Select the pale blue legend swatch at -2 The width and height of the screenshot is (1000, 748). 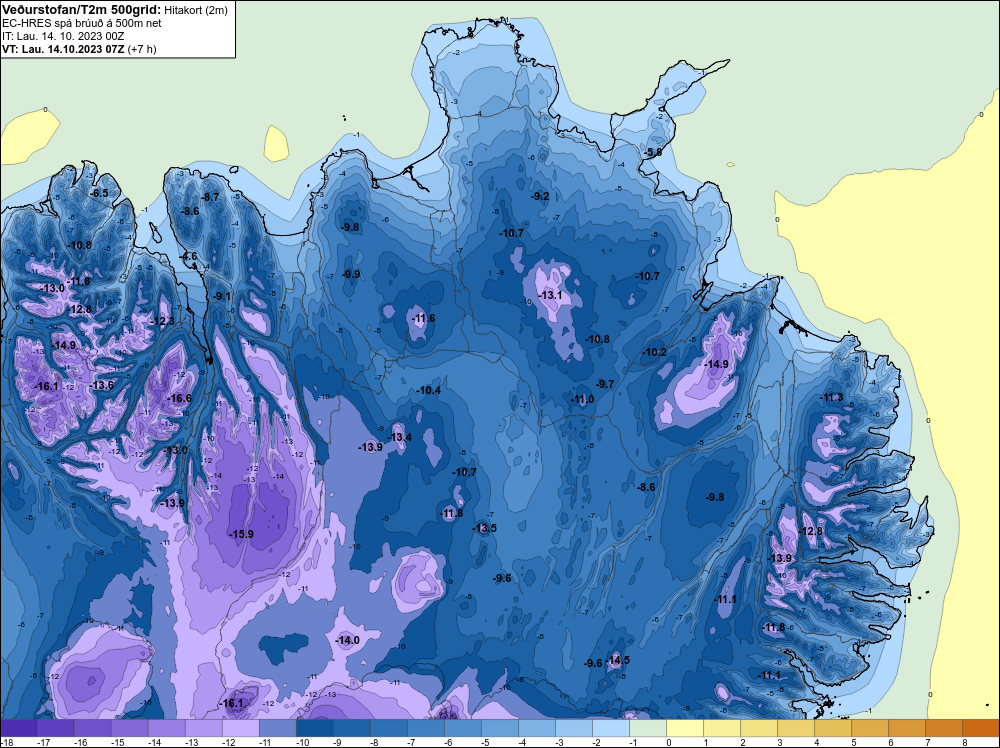[x=611, y=728]
